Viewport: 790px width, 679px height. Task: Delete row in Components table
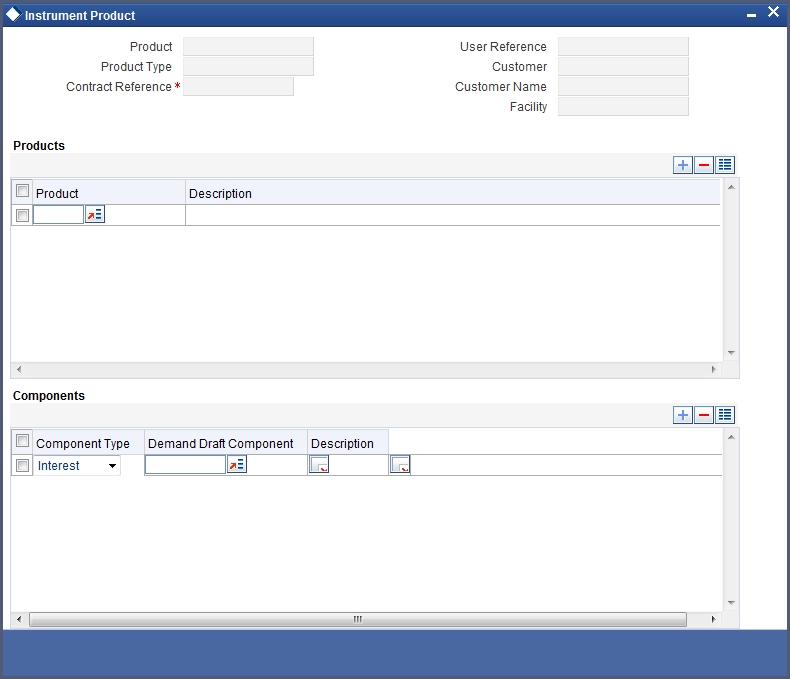click(x=704, y=415)
